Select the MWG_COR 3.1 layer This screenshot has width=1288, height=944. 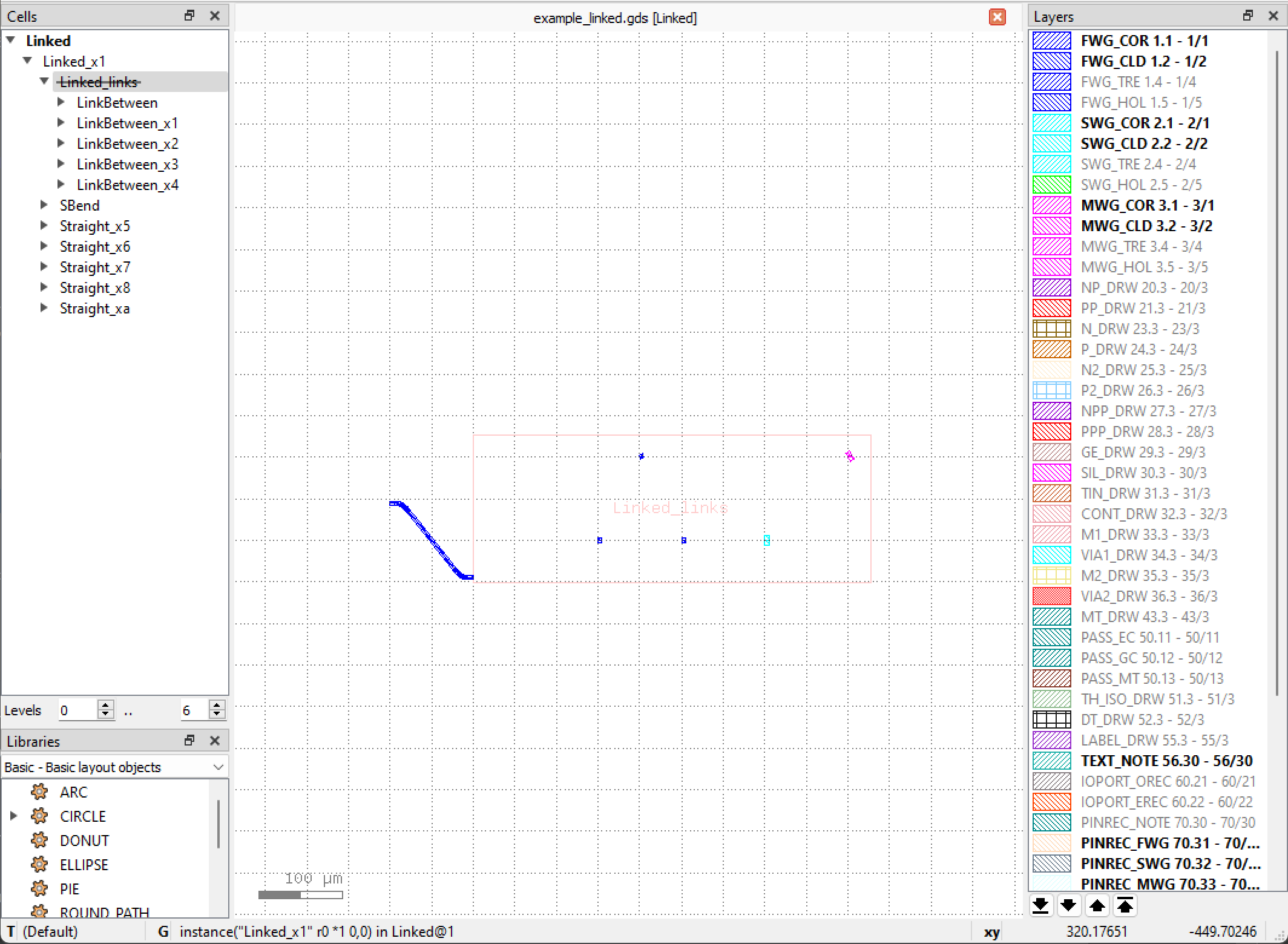click(x=1148, y=205)
